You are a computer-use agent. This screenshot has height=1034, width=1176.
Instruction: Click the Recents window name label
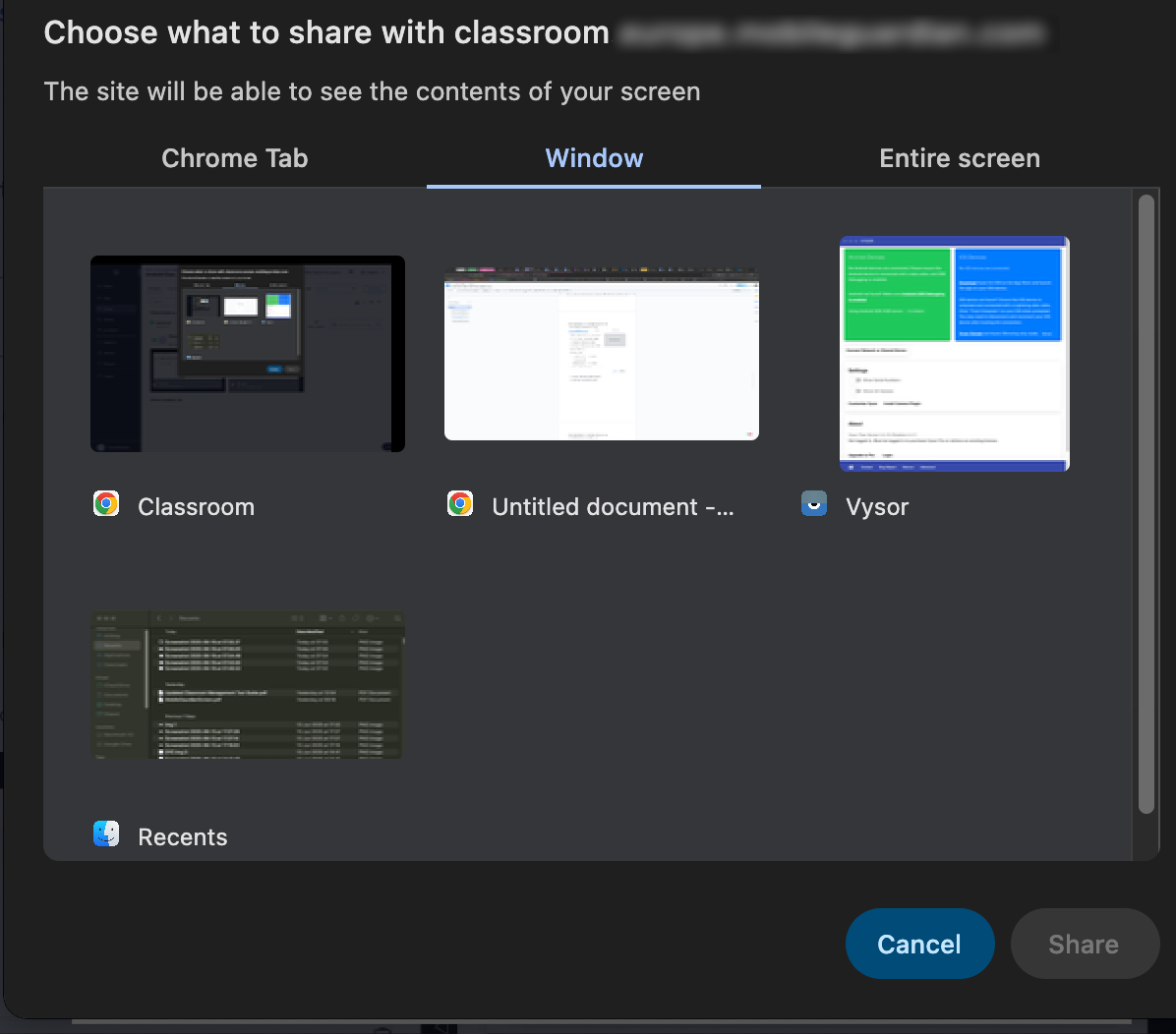pyautogui.click(x=183, y=837)
